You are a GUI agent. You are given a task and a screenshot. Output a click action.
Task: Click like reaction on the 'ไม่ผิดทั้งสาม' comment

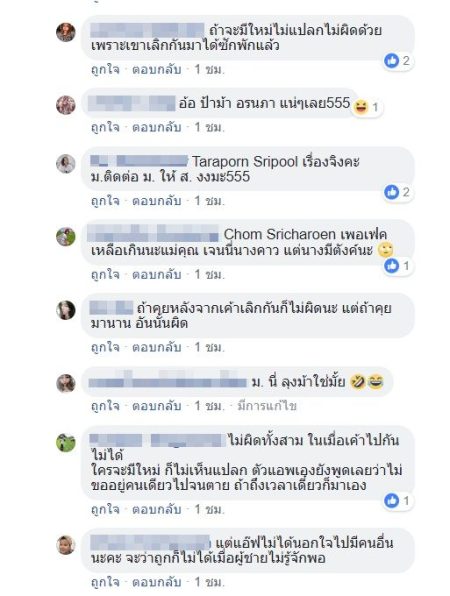[391, 501]
